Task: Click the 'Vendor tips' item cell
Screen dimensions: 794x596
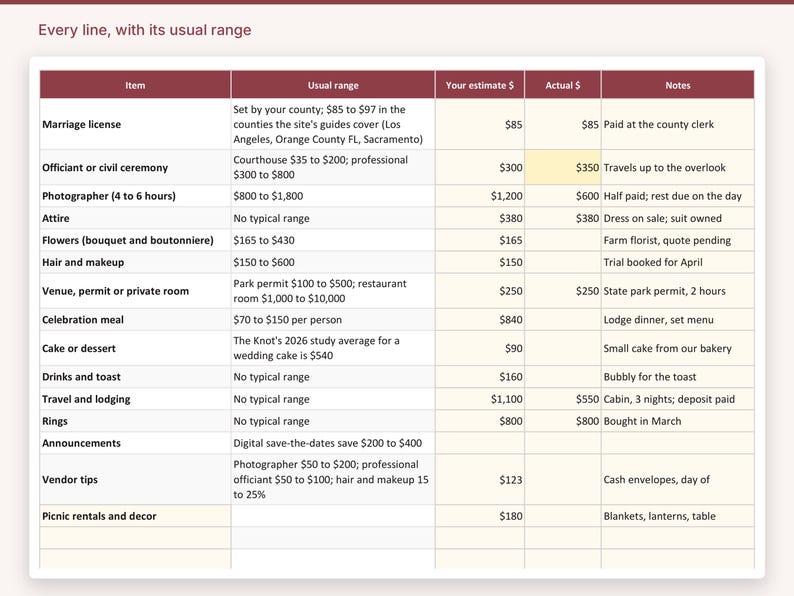Action: tap(135, 480)
